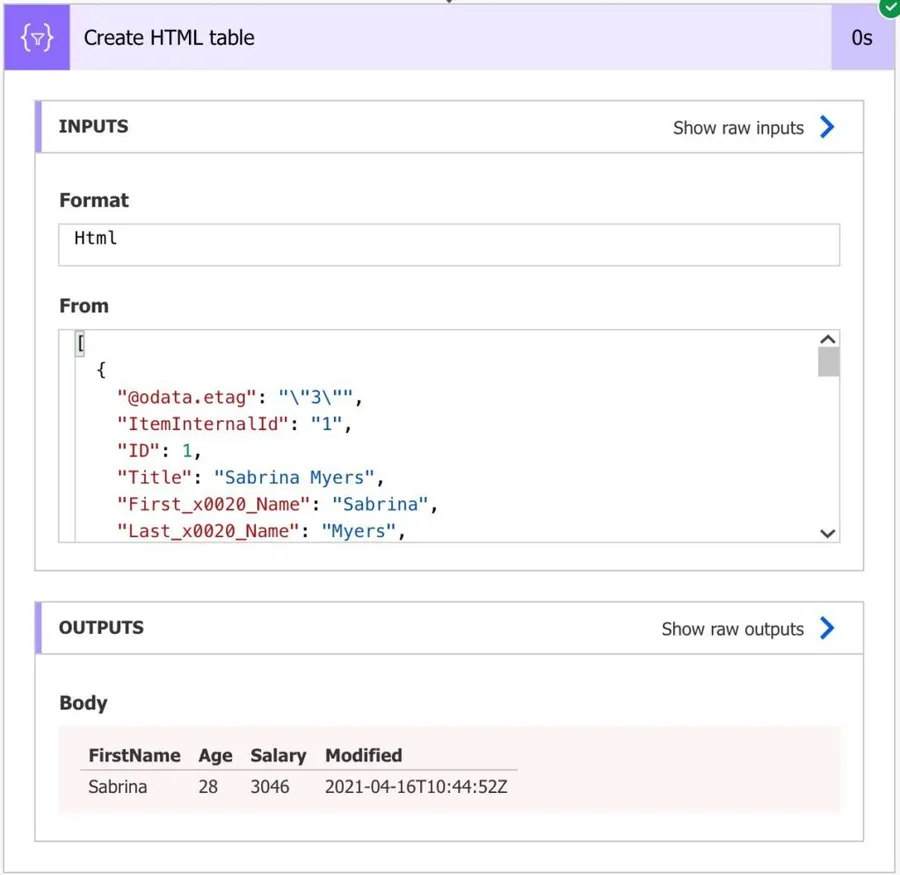
Task: Select the Salary value 3046
Action: pyautogui.click(x=270, y=787)
